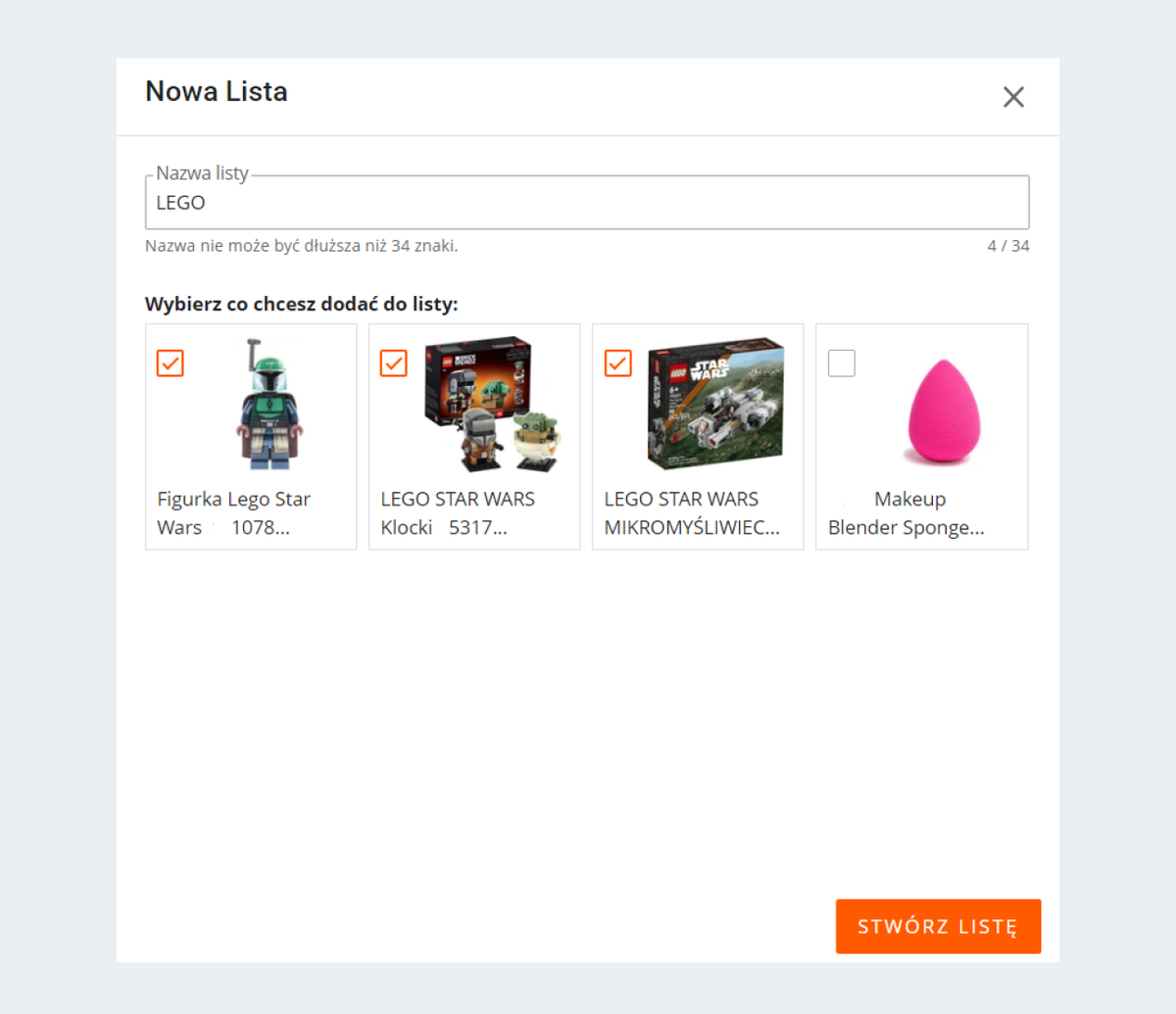The image size is (1176, 1014).
Task: Deselect the MIKROMYŚLIWIEC item checkbox
Action: pos(618,363)
